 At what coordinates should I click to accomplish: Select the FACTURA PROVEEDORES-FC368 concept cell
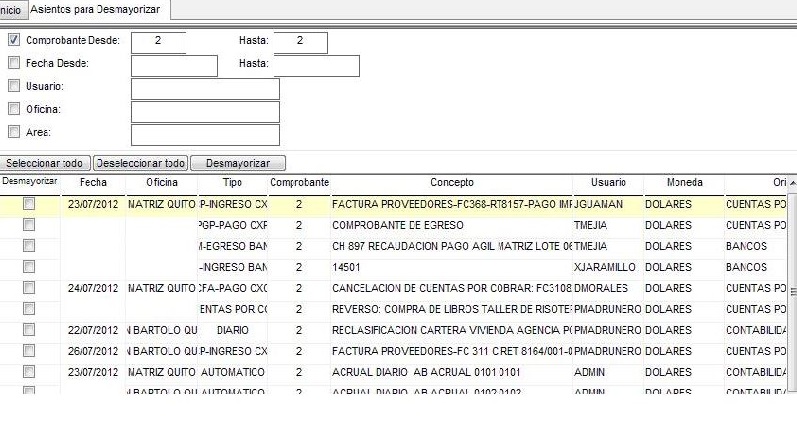[x=451, y=204]
